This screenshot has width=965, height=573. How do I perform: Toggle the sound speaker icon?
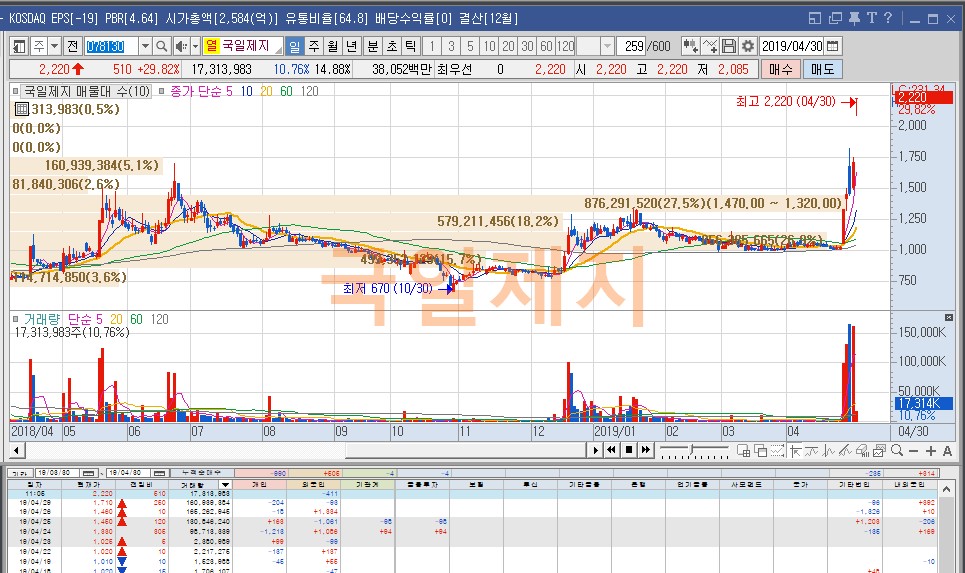[x=181, y=46]
